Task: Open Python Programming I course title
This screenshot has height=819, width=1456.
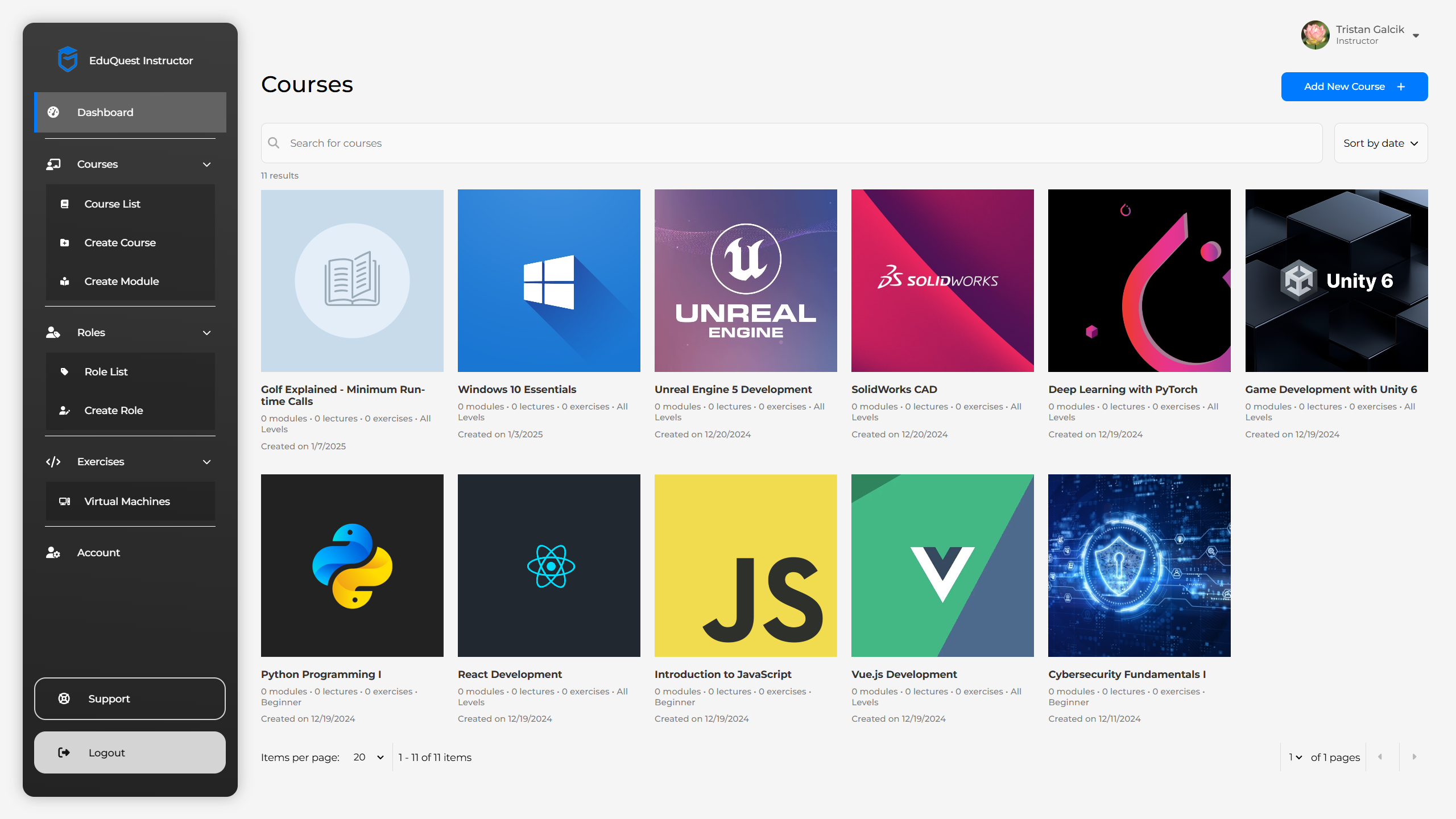Action: click(x=321, y=674)
